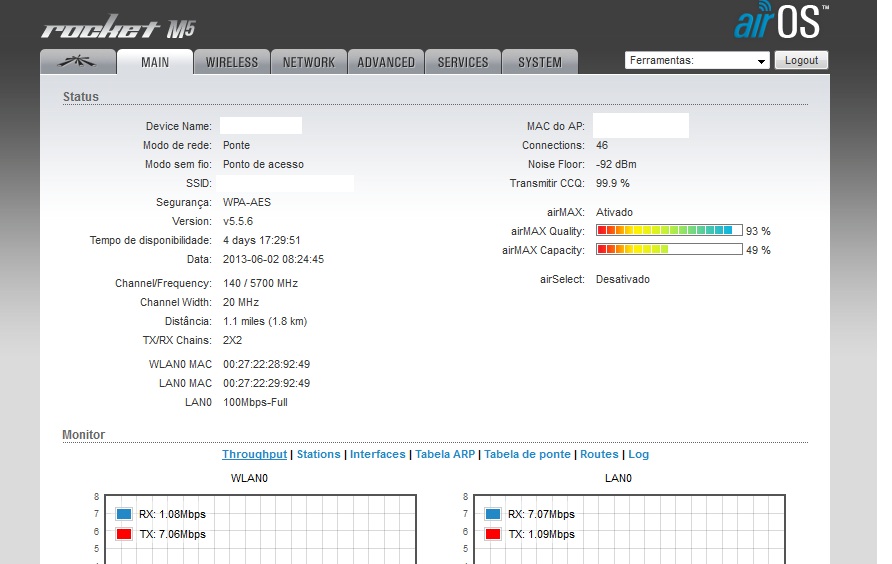892x564 pixels.
Task: Open the Tabela ARP link
Action: [445, 454]
